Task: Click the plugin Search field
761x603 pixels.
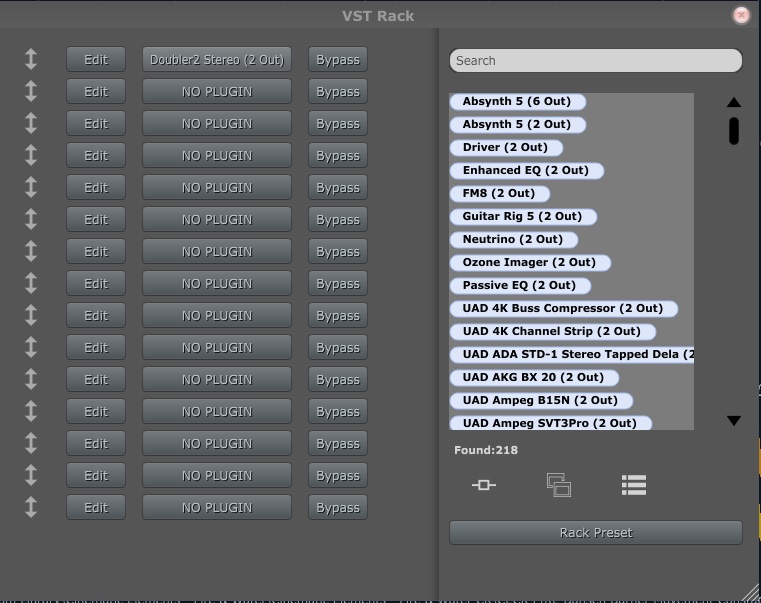Action: tap(596, 61)
